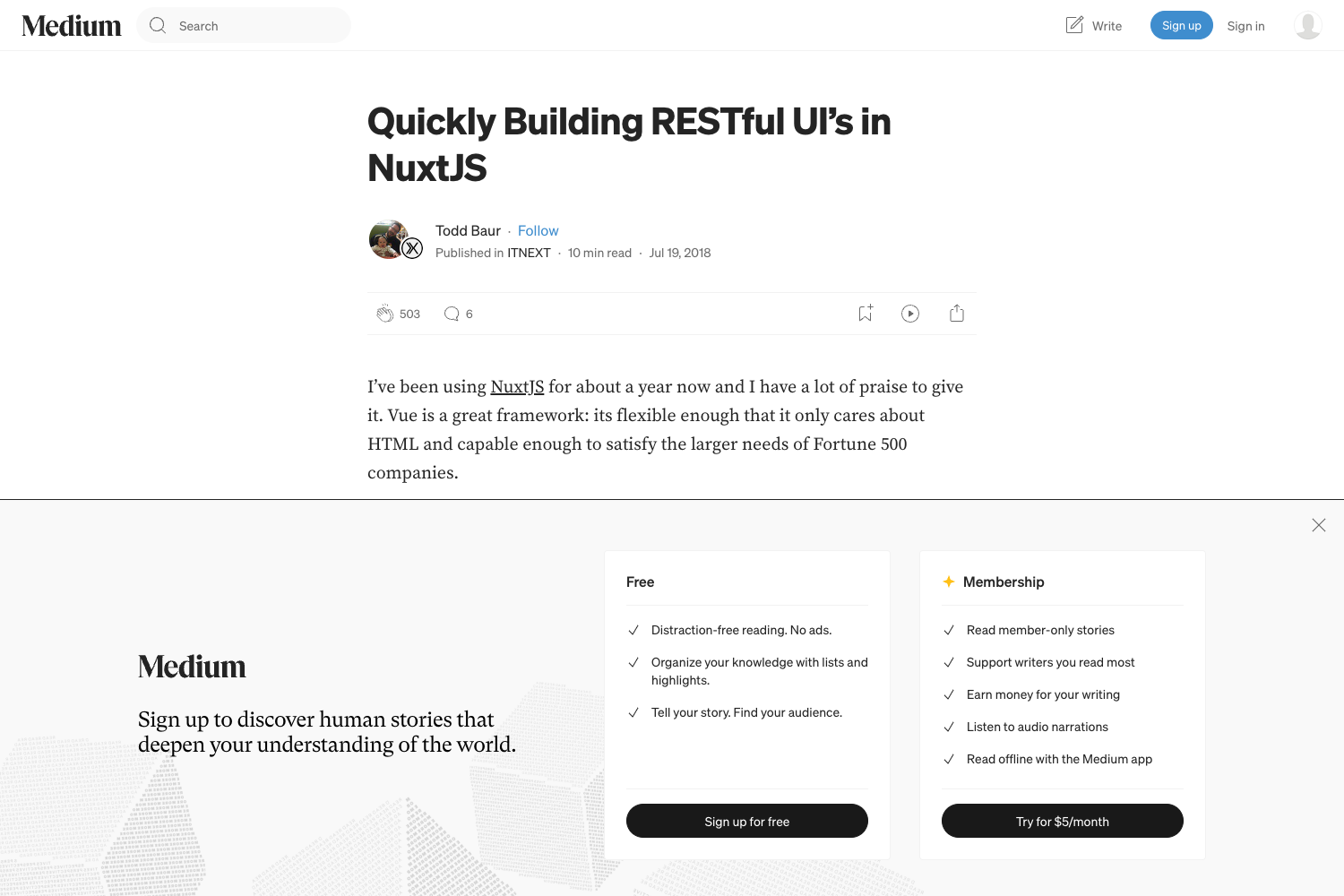The width and height of the screenshot is (1344, 896).
Task: Play the audio narration
Action: click(x=910, y=313)
